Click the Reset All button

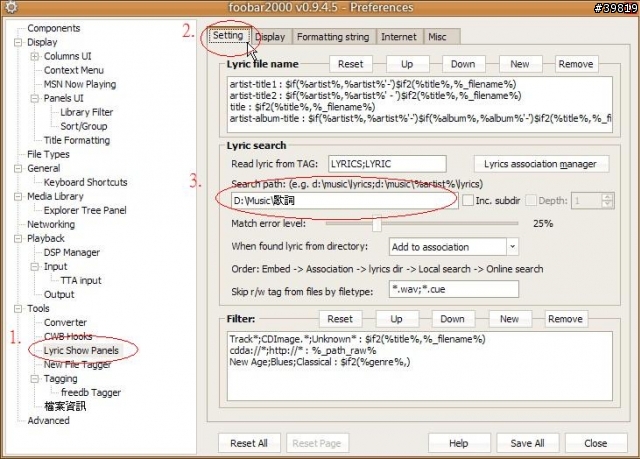tap(249, 443)
